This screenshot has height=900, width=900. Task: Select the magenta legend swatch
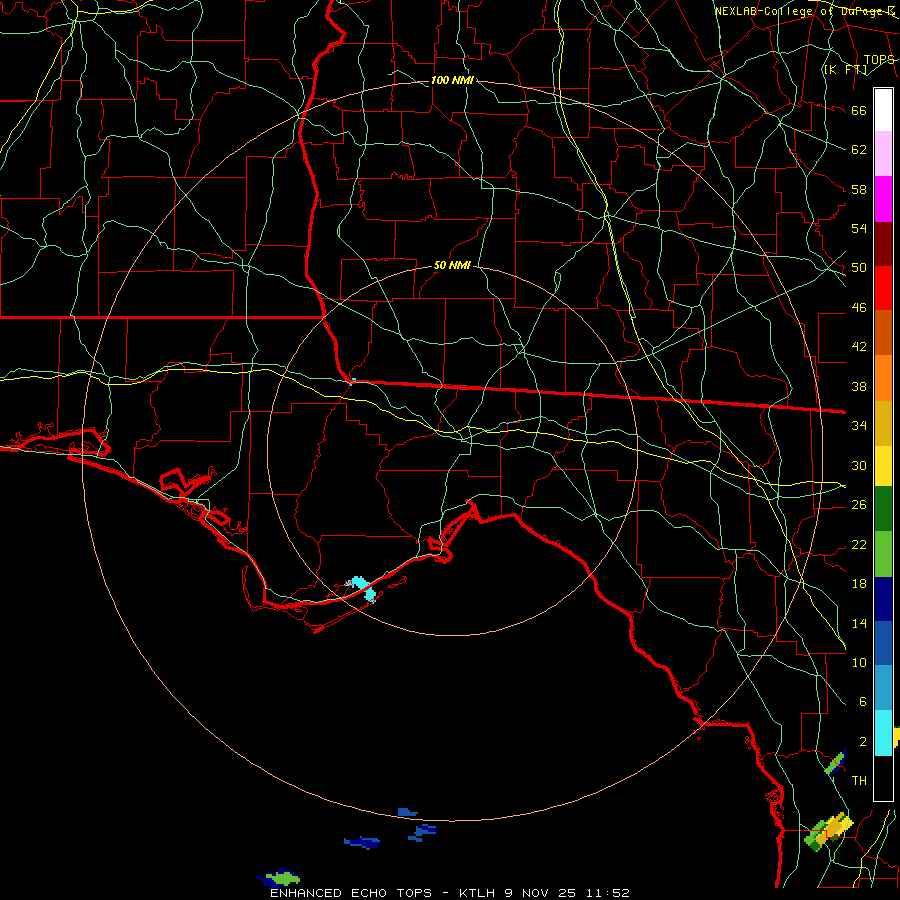click(x=883, y=199)
